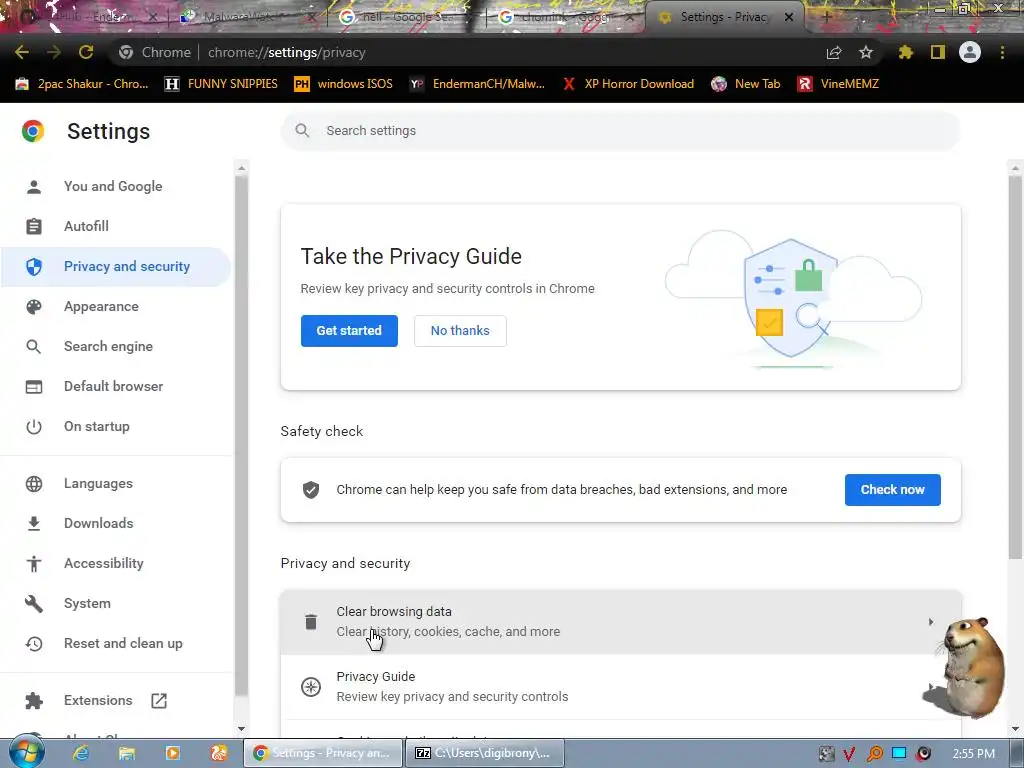
Task: Open a new tab with plus button
Action: click(x=826, y=17)
